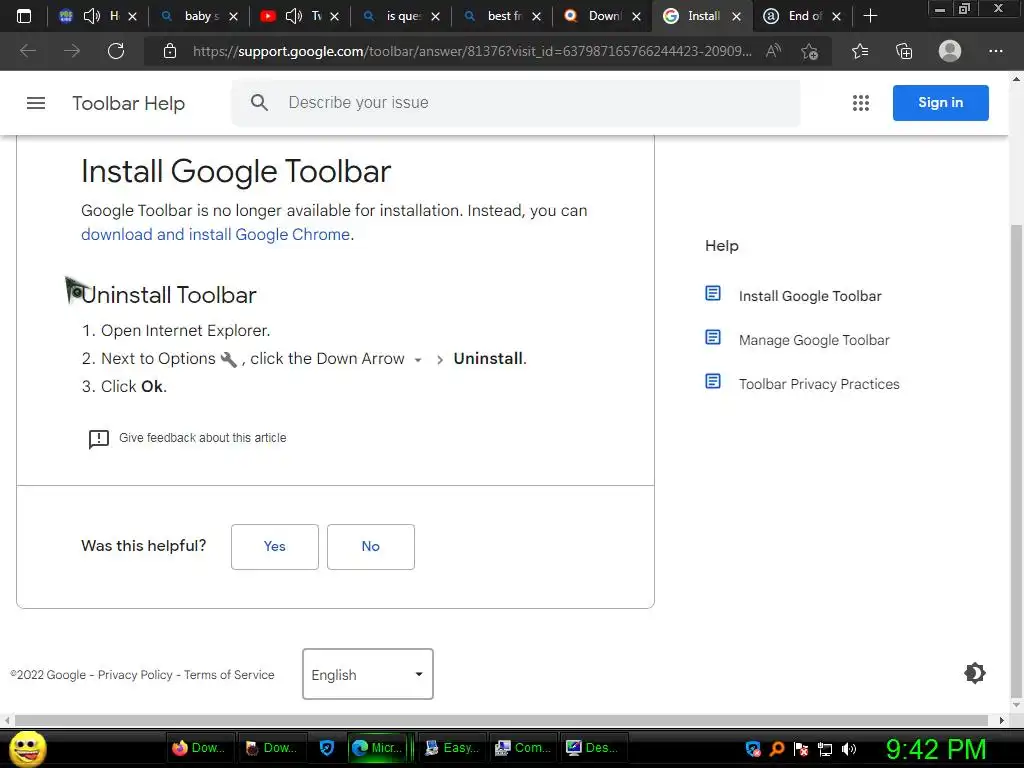Open Edge settings and more menu
This screenshot has height=768, width=1024.
995,51
